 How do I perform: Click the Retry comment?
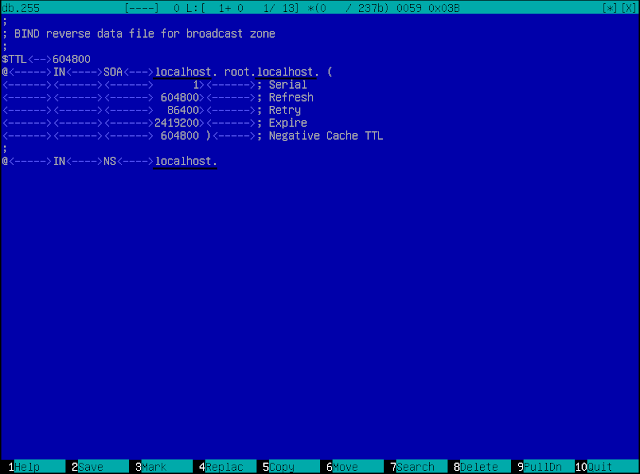pos(285,110)
